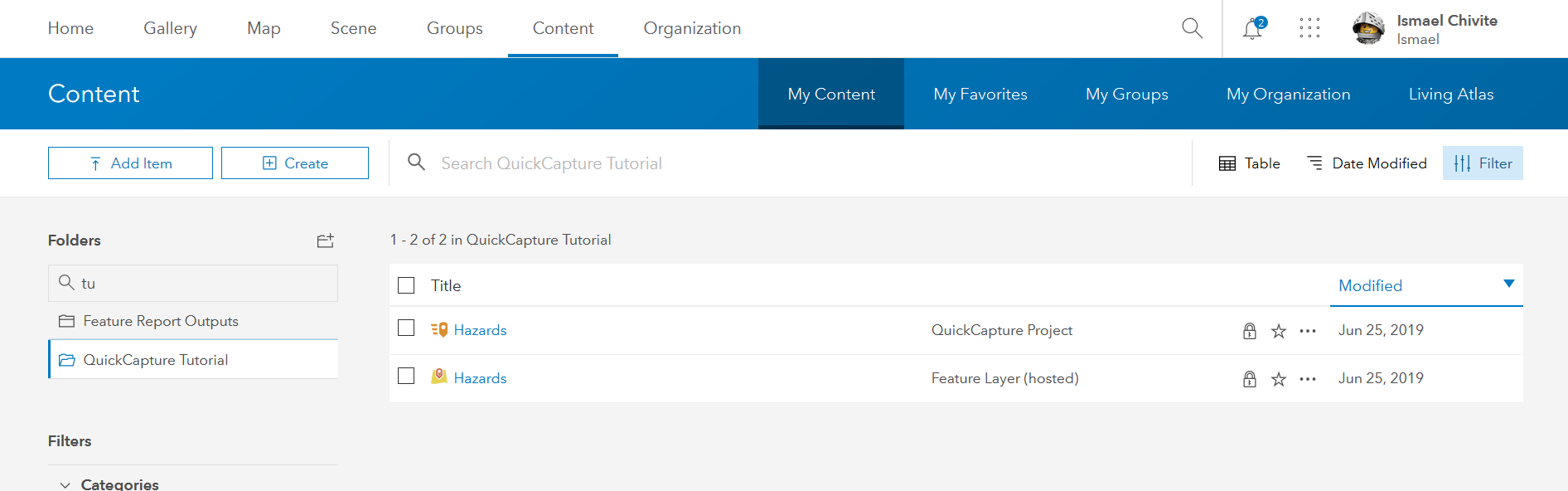Open the app launcher grid icon
Image resolution: width=1568 pixels, height=491 pixels.
pos(1309,29)
